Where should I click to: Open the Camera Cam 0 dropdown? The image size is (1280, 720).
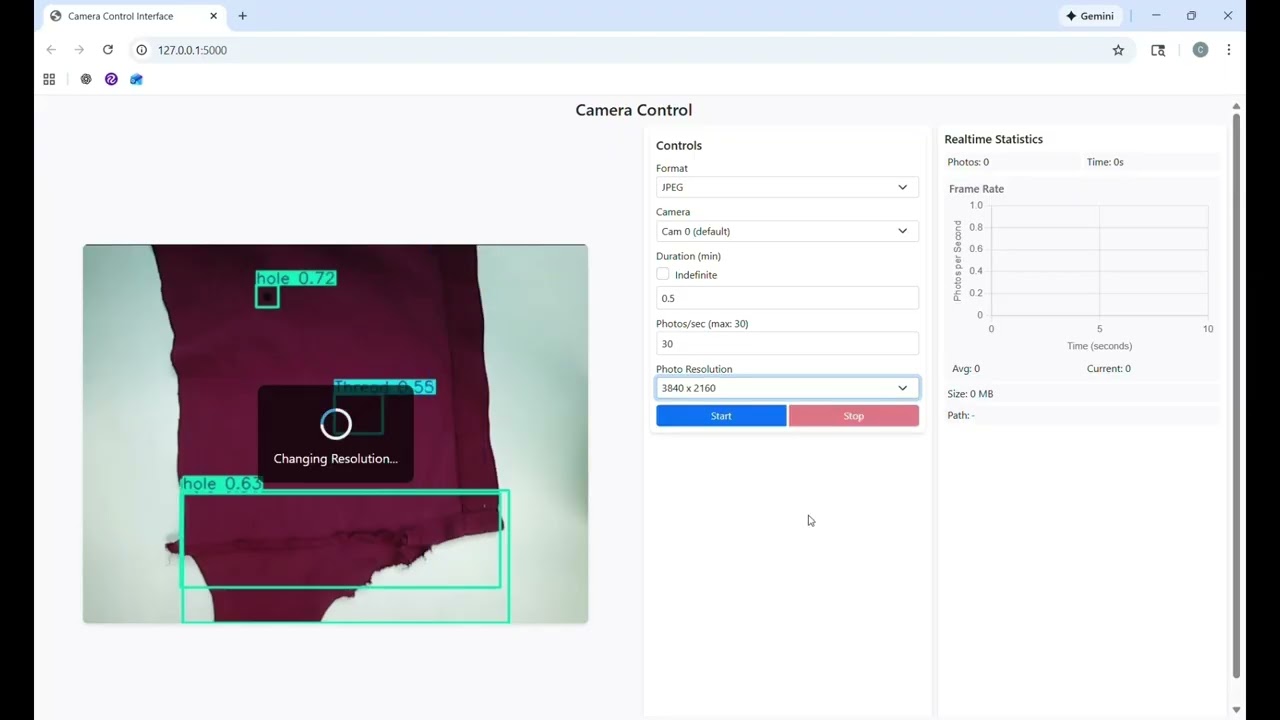tap(787, 231)
